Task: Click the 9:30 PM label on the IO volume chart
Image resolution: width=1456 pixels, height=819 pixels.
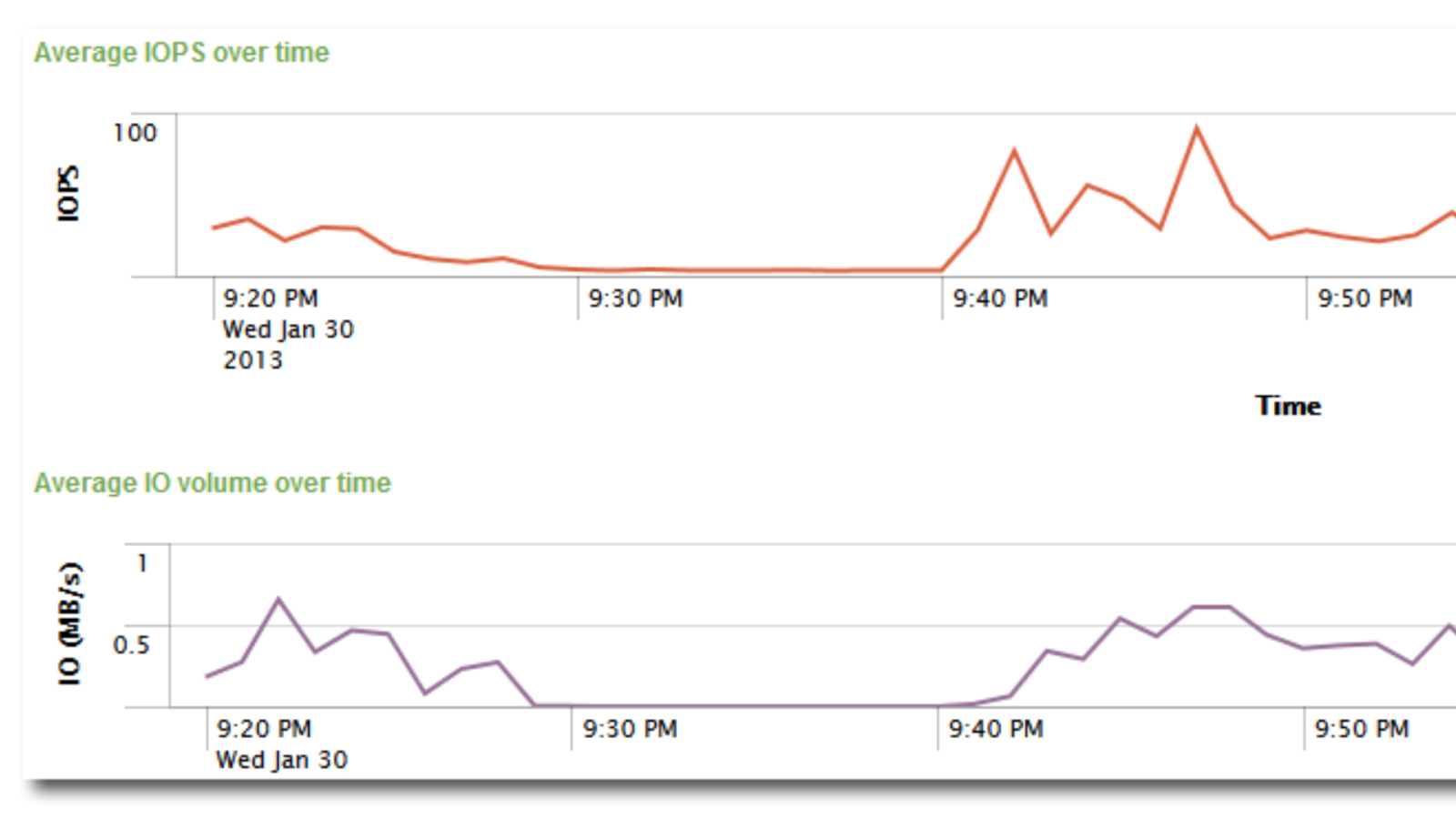Action: (630, 729)
